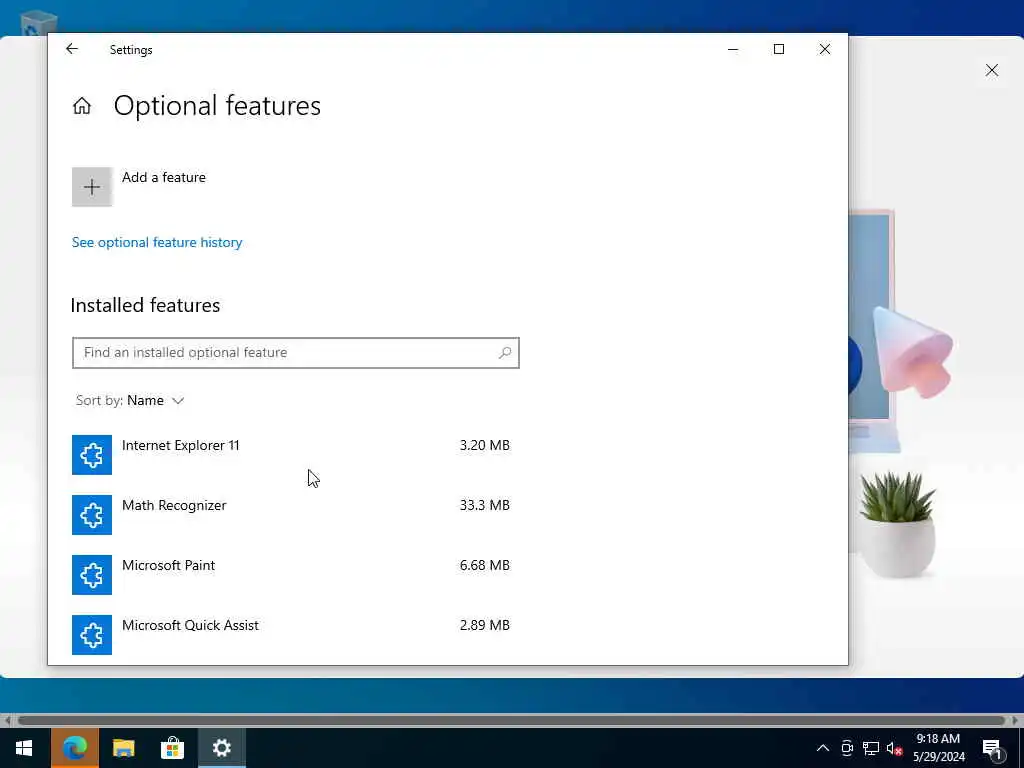Minimize the Settings window
Screen dimensions: 1024x768
pyautogui.click(x=733, y=49)
